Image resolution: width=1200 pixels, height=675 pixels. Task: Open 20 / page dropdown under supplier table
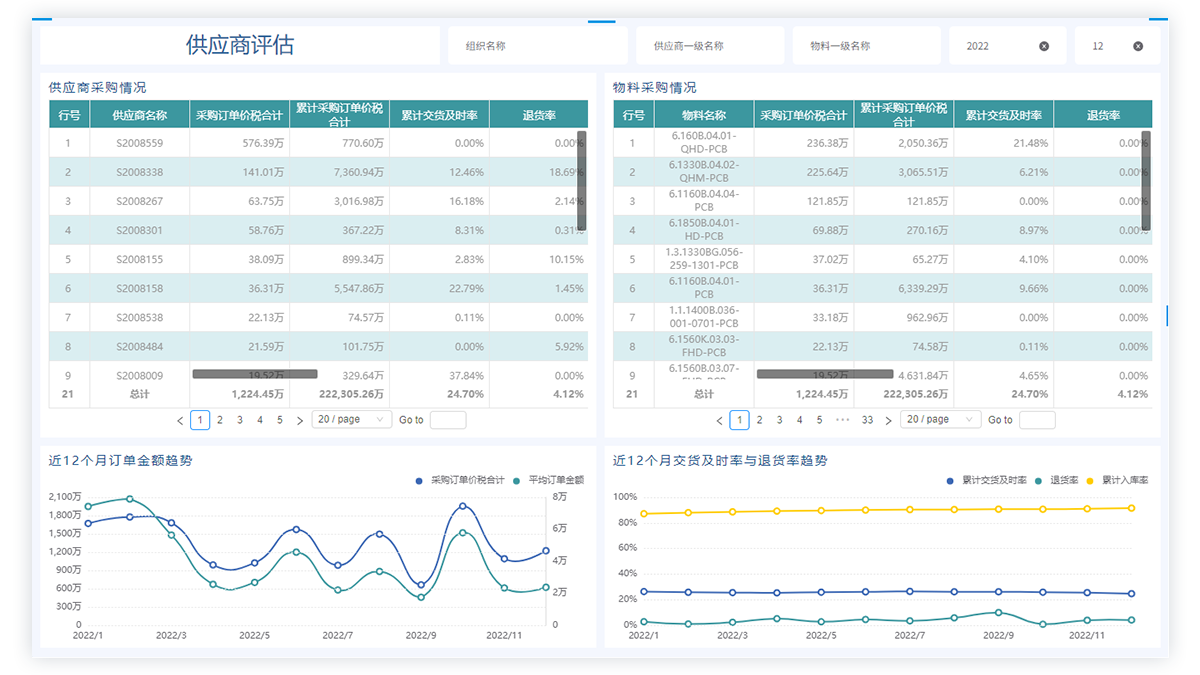click(351, 420)
